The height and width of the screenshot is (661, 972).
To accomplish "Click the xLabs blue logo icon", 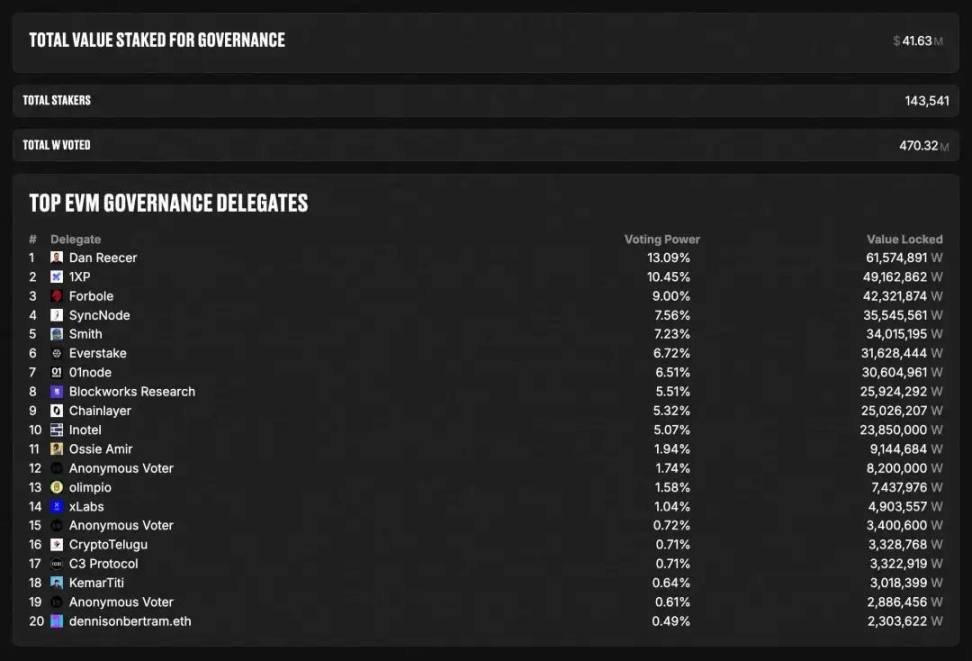I will click(x=57, y=507).
